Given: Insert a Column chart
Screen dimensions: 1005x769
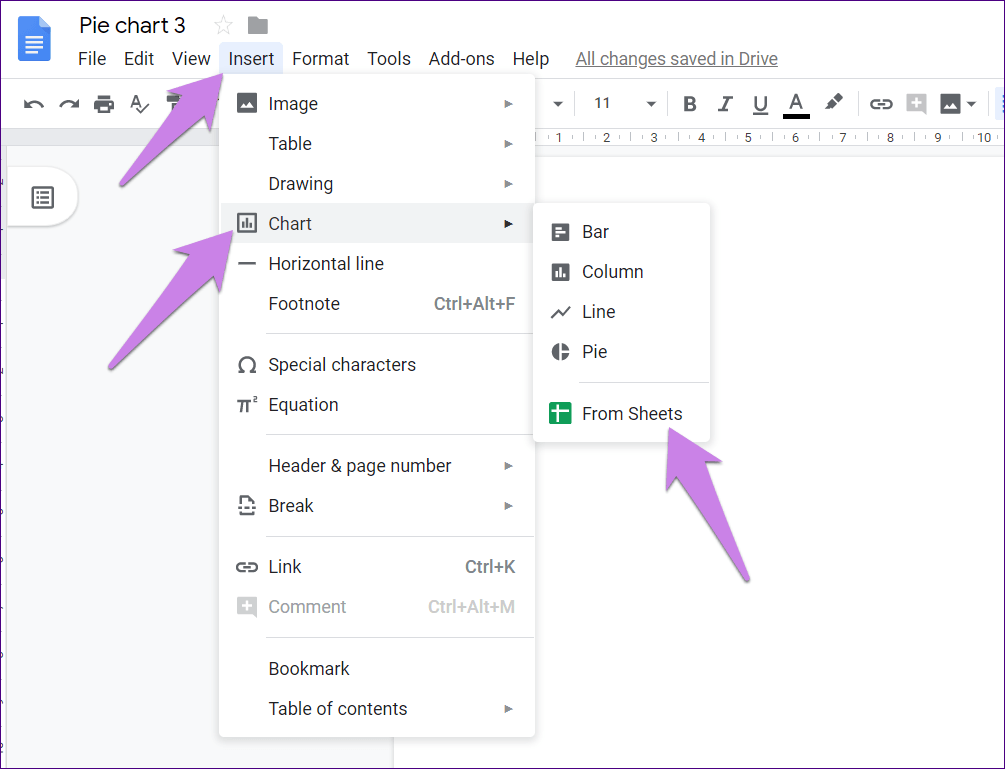Looking at the screenshot, I should coord(622,272).
